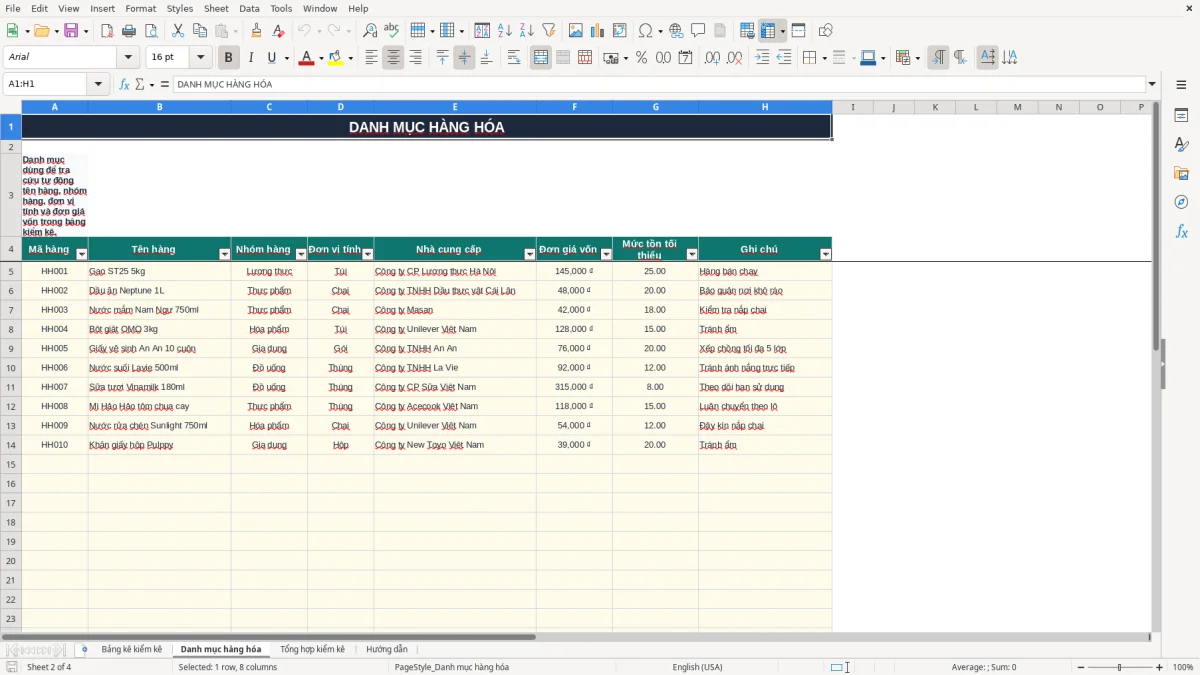Apply the yellow Background Color swatch
The image size is (1200, 675).
coord(335,58)
